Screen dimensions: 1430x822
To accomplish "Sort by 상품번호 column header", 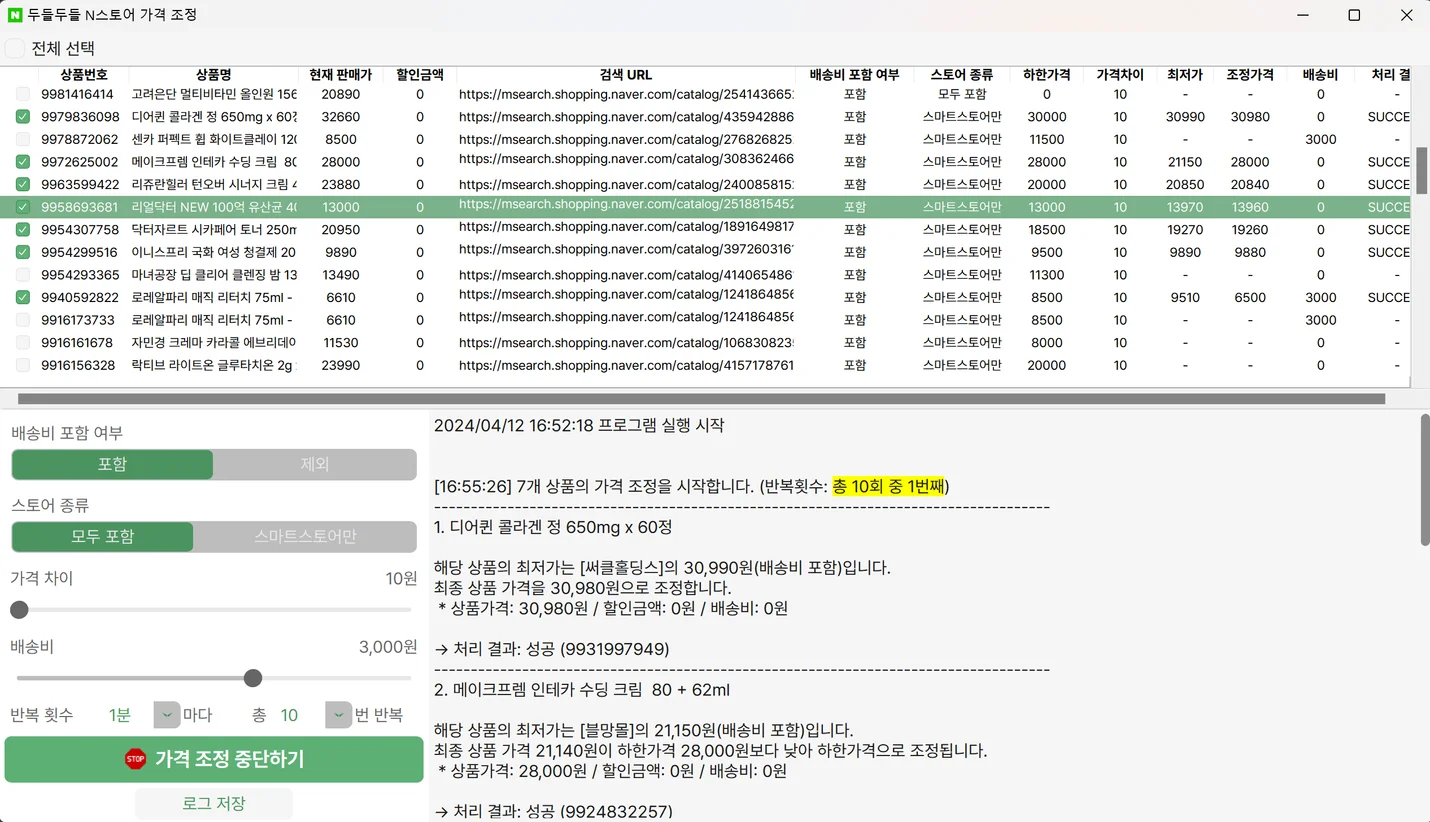I will point(83,75).
